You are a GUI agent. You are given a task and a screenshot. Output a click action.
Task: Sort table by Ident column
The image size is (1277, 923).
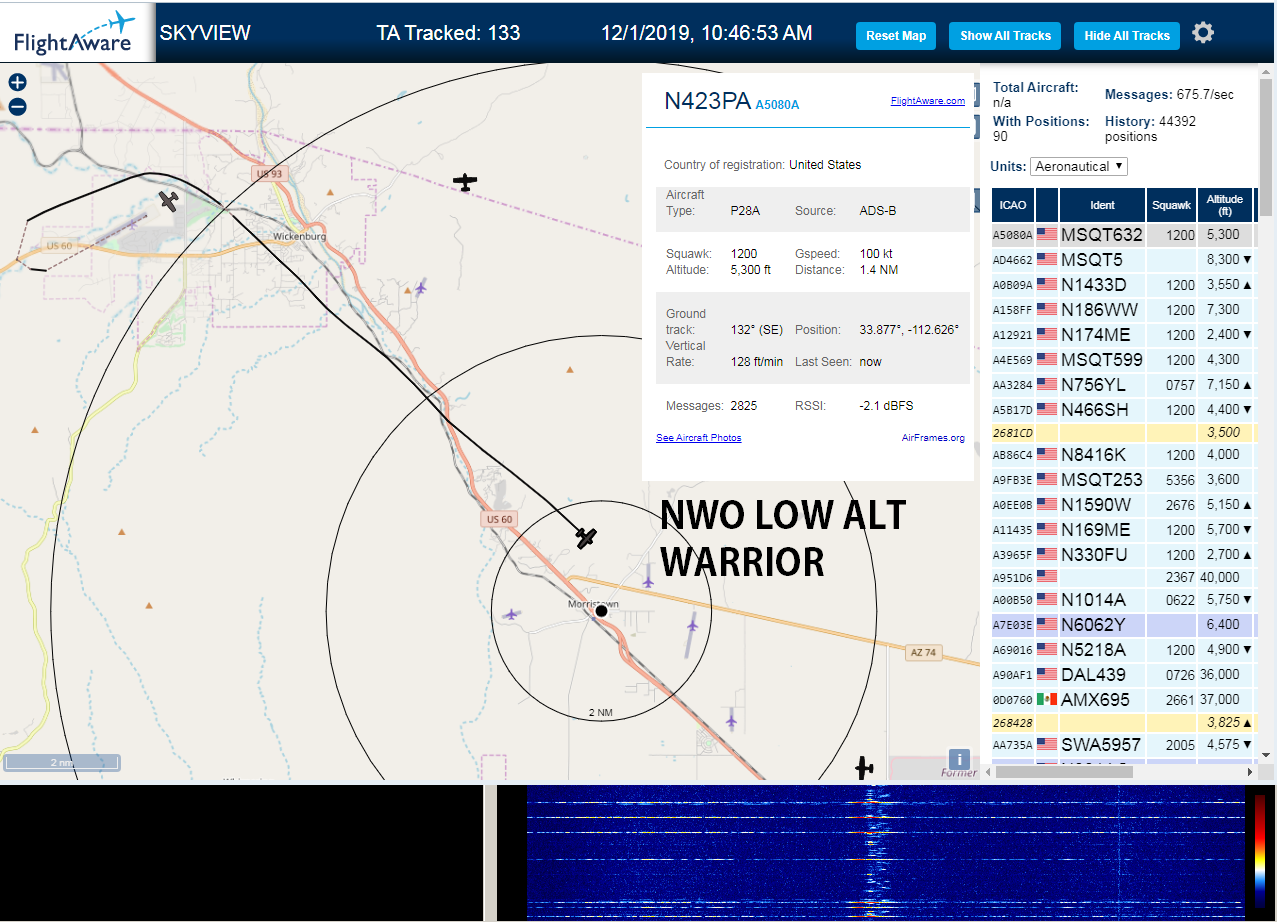tap(1102, 205)
